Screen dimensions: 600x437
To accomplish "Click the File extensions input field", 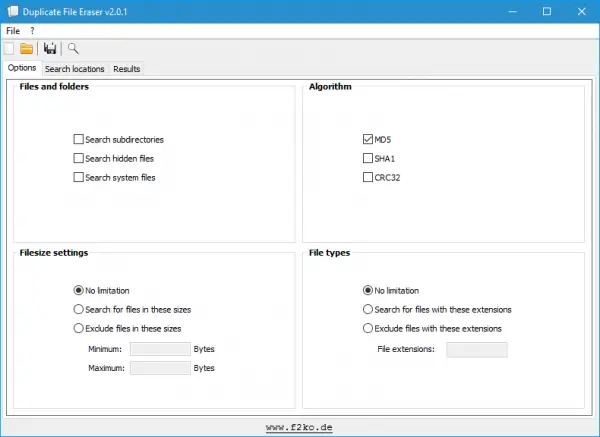I will tap(477, 350).
